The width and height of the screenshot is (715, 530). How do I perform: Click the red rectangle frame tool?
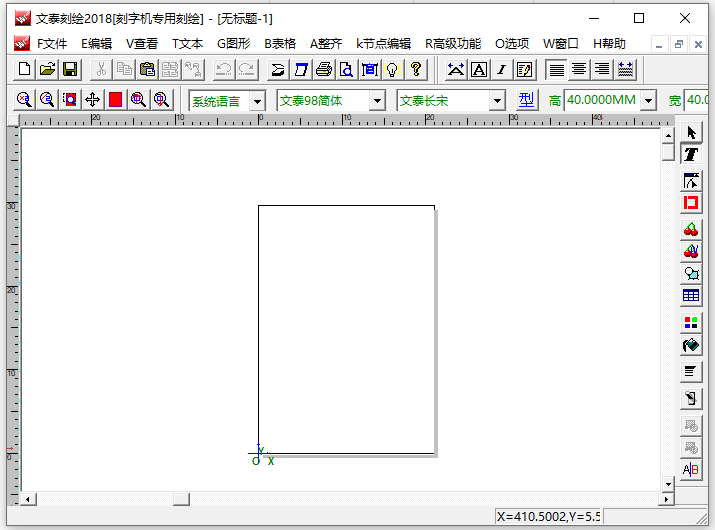[691, 203]
